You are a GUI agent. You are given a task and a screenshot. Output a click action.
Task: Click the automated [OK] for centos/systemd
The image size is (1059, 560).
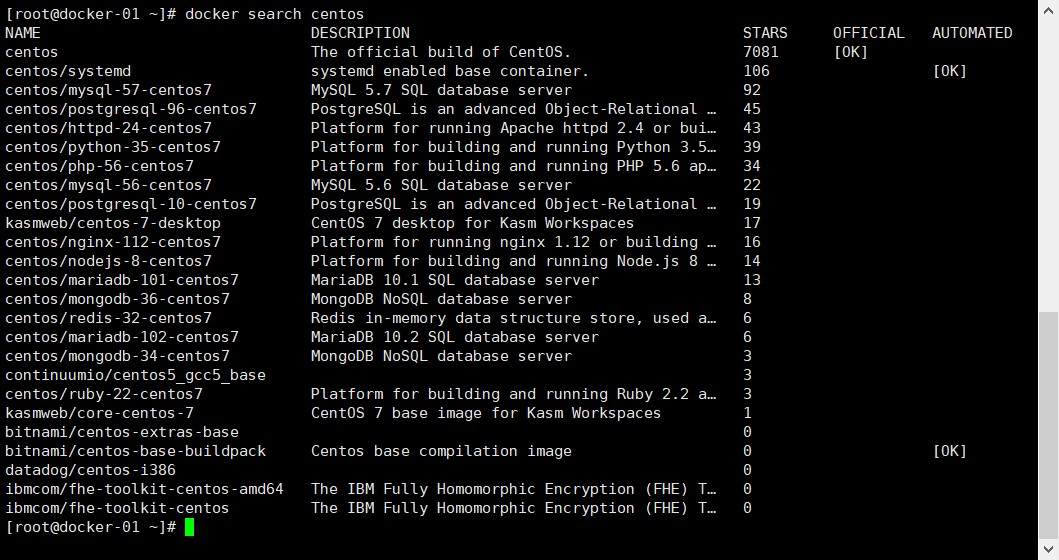[949, 71]
